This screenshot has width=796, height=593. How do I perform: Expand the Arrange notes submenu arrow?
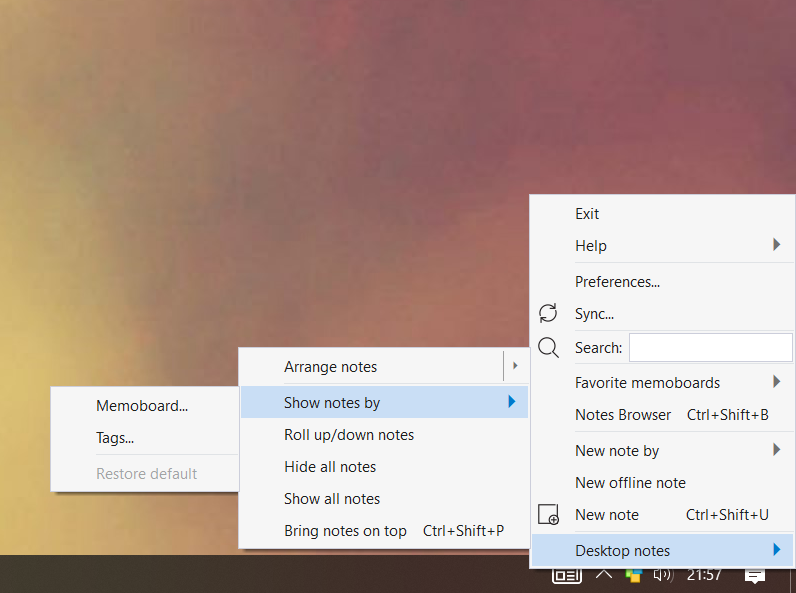[x=515, y=366]
